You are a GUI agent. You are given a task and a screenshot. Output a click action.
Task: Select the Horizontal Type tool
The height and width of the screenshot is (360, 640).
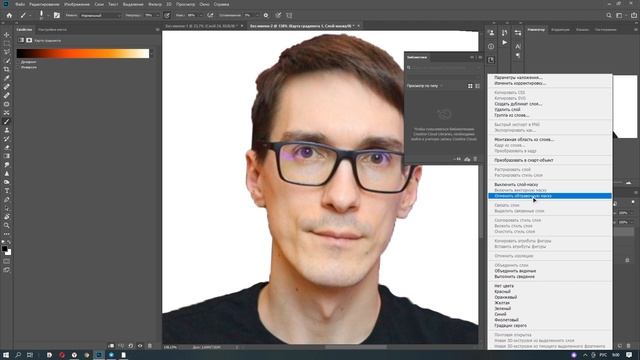tap(7, 191)
